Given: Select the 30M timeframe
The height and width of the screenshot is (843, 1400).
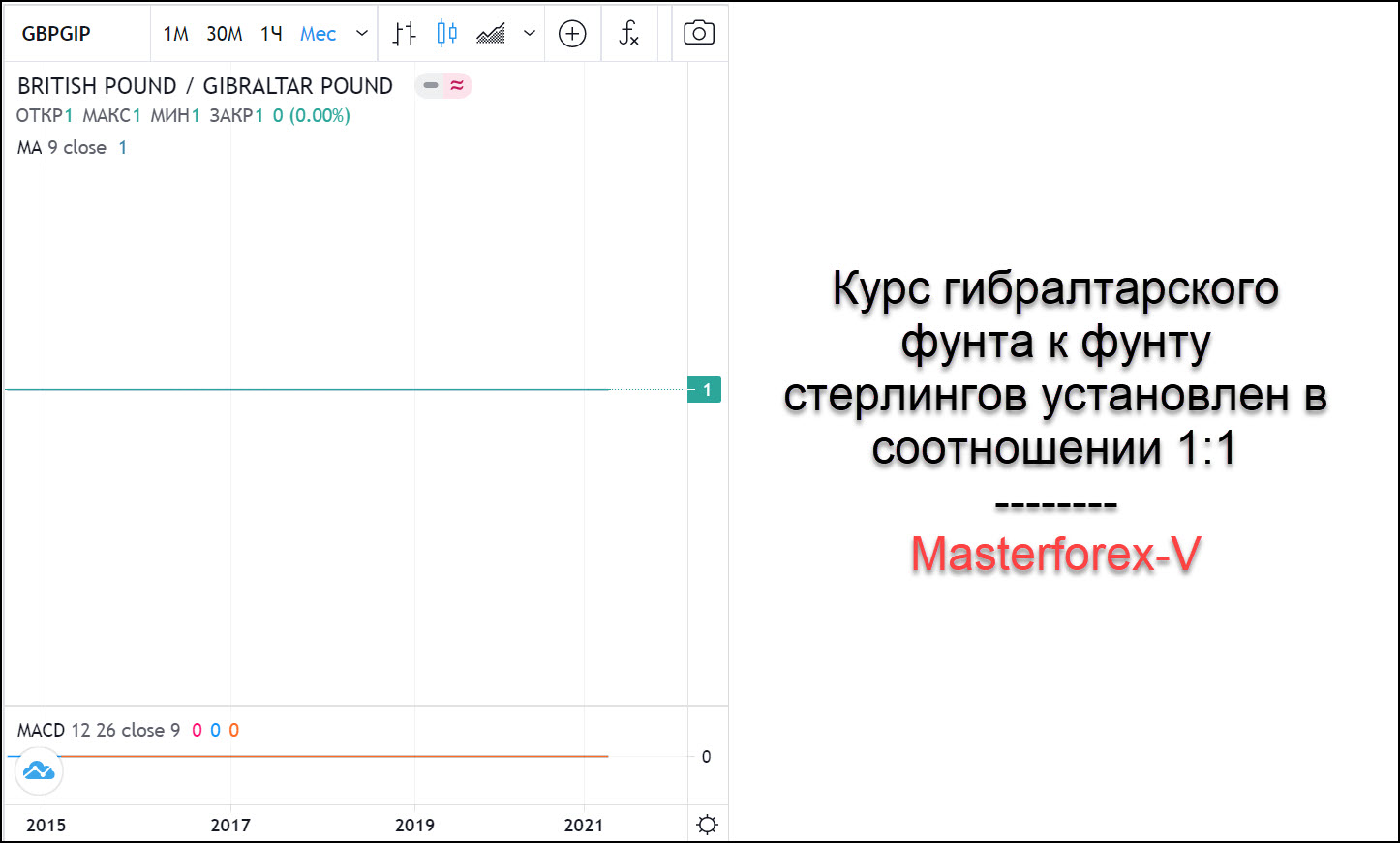Looking at the screenshot, I should coord(224,34).
